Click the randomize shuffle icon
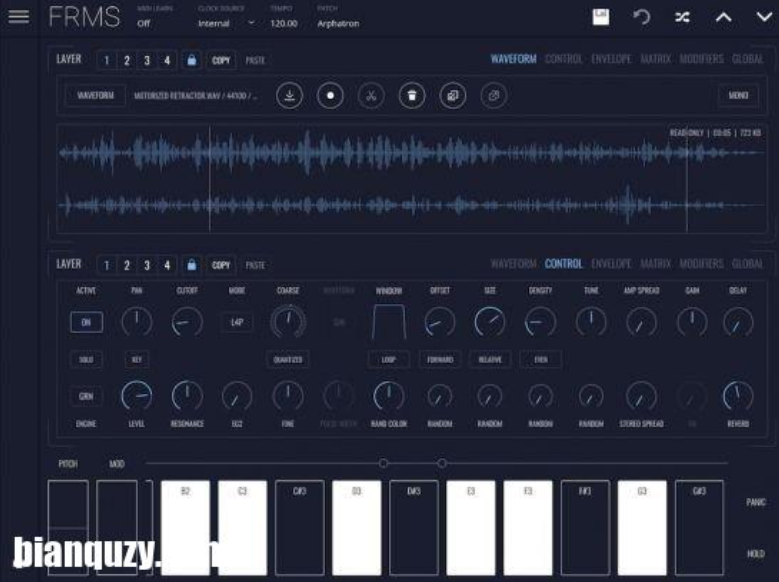 (x=682, y=17)
